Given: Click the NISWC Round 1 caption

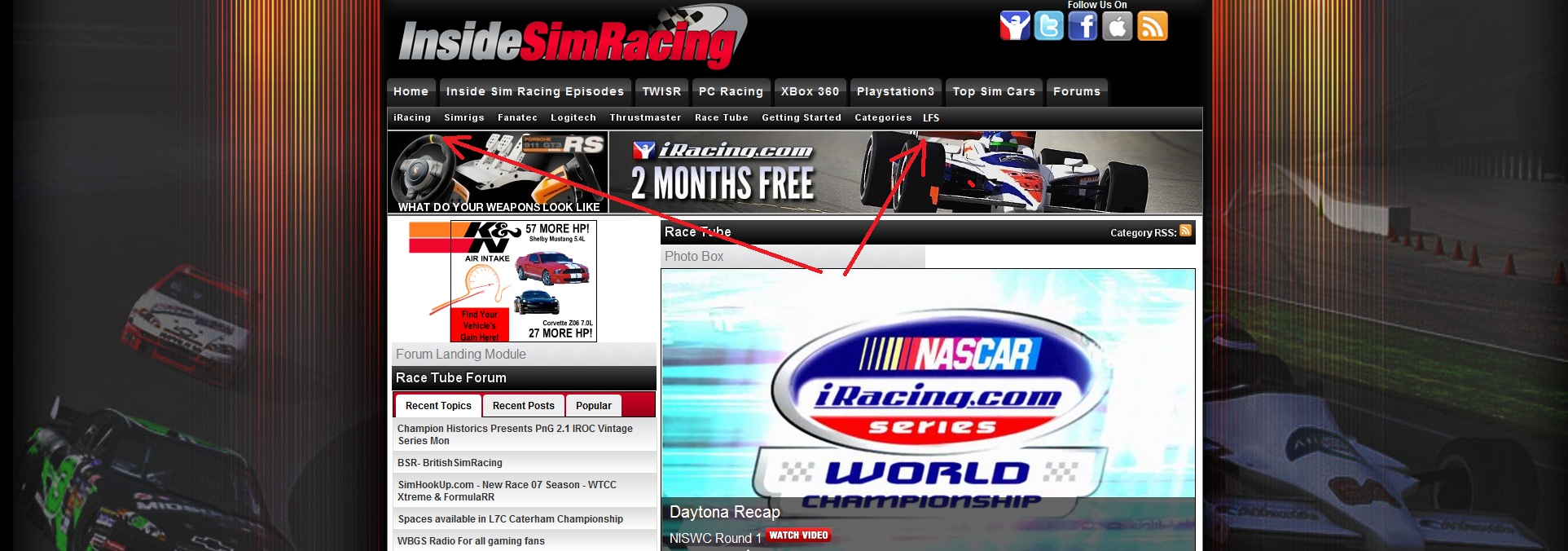Looking at the screenshot, I should click(x=715, y=539).
